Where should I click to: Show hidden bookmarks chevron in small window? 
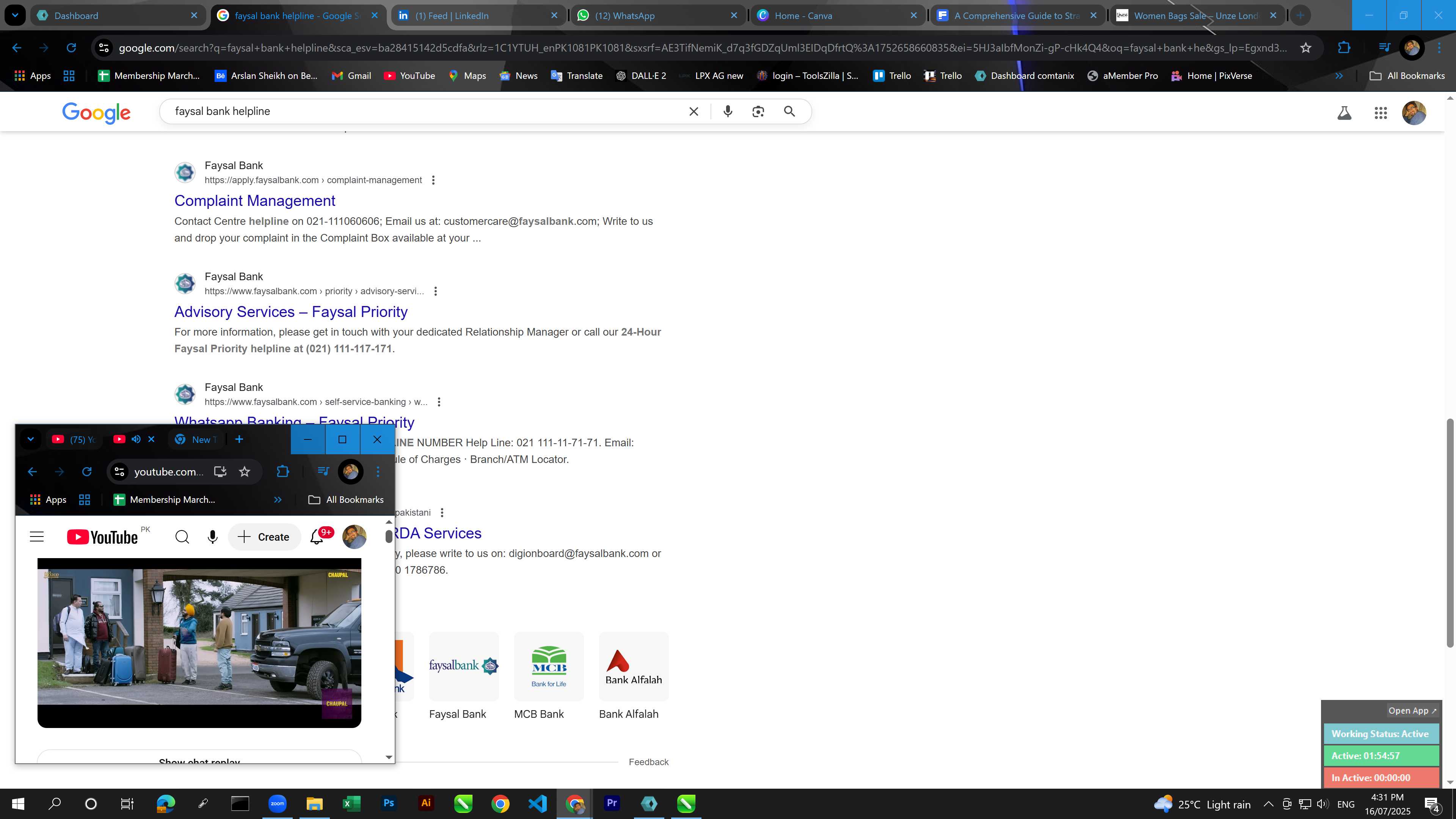click(x=278, y=500)
